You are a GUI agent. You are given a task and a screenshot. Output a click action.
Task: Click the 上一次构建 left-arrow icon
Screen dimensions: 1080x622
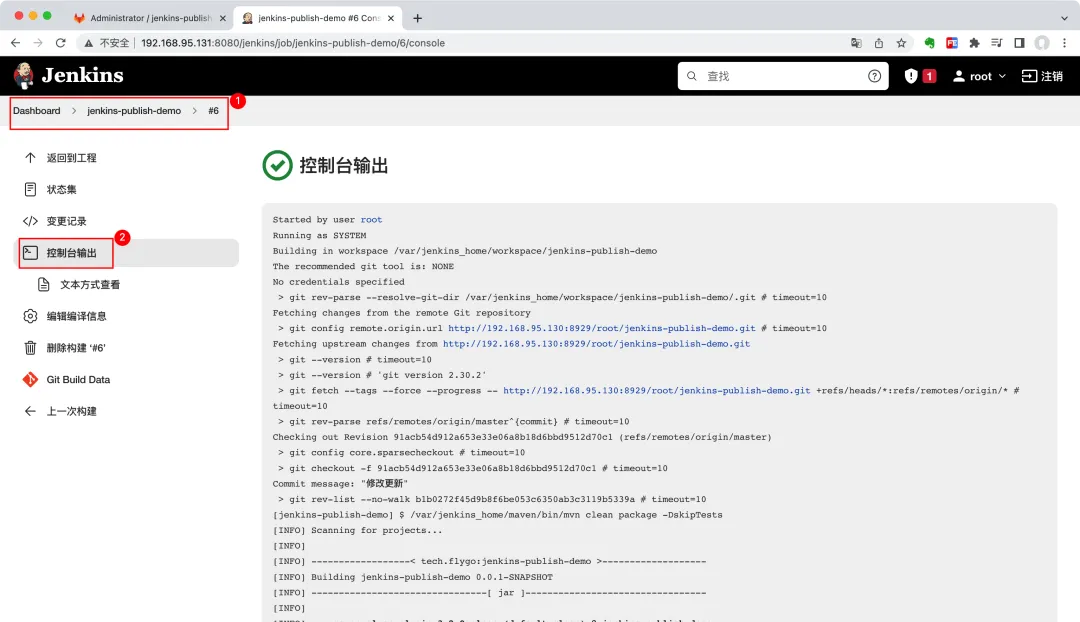point(30,411)
